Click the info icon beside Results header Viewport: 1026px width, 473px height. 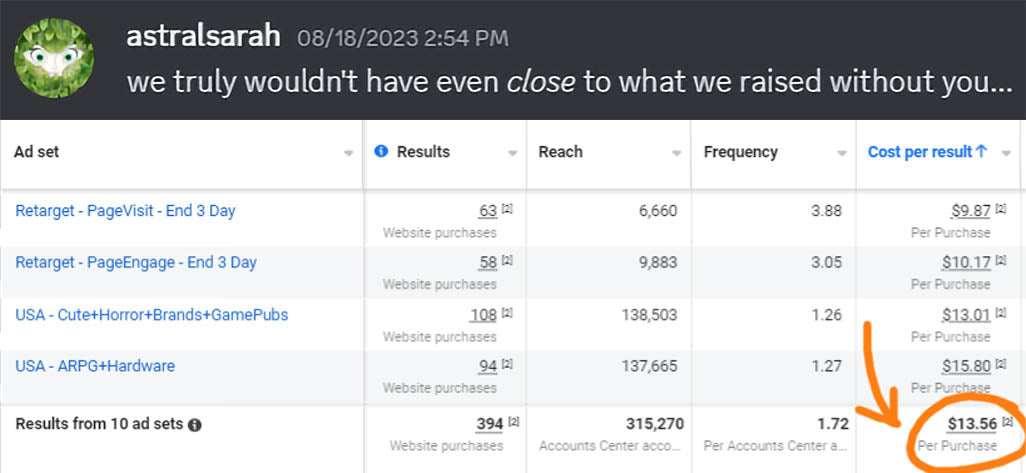point(381,152)
